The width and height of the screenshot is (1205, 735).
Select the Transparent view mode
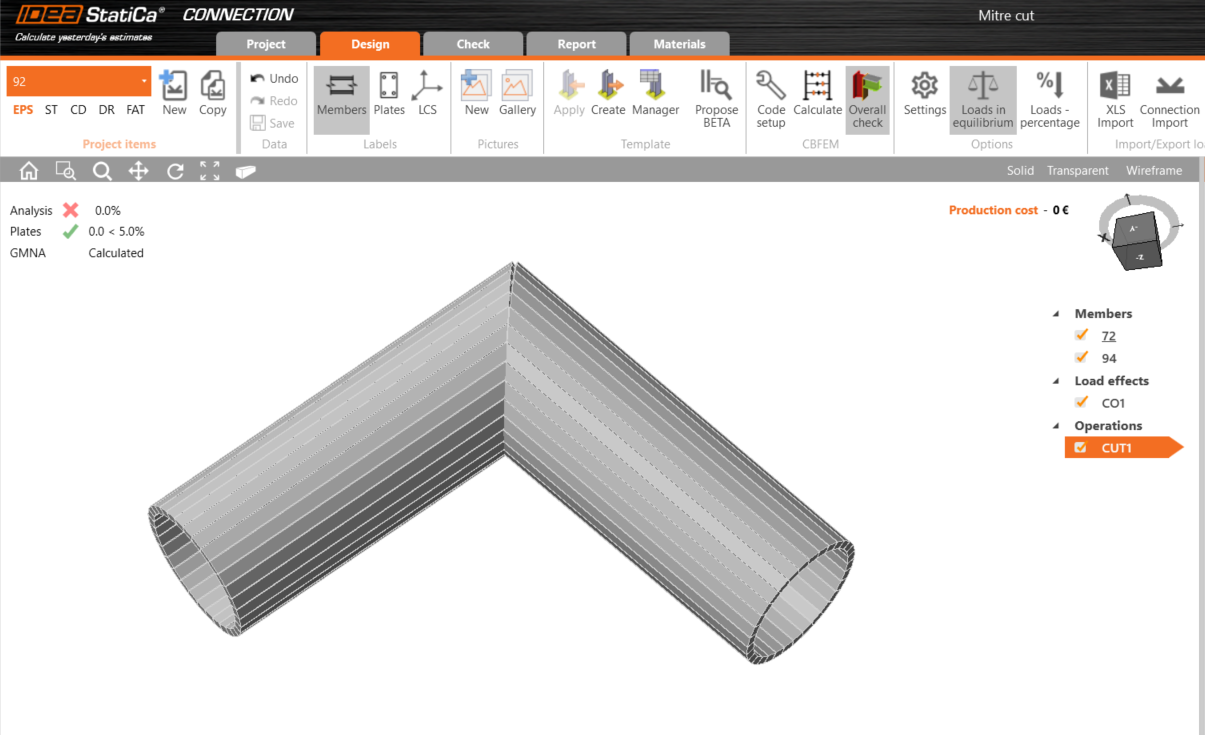click(x=1077, y=171)
